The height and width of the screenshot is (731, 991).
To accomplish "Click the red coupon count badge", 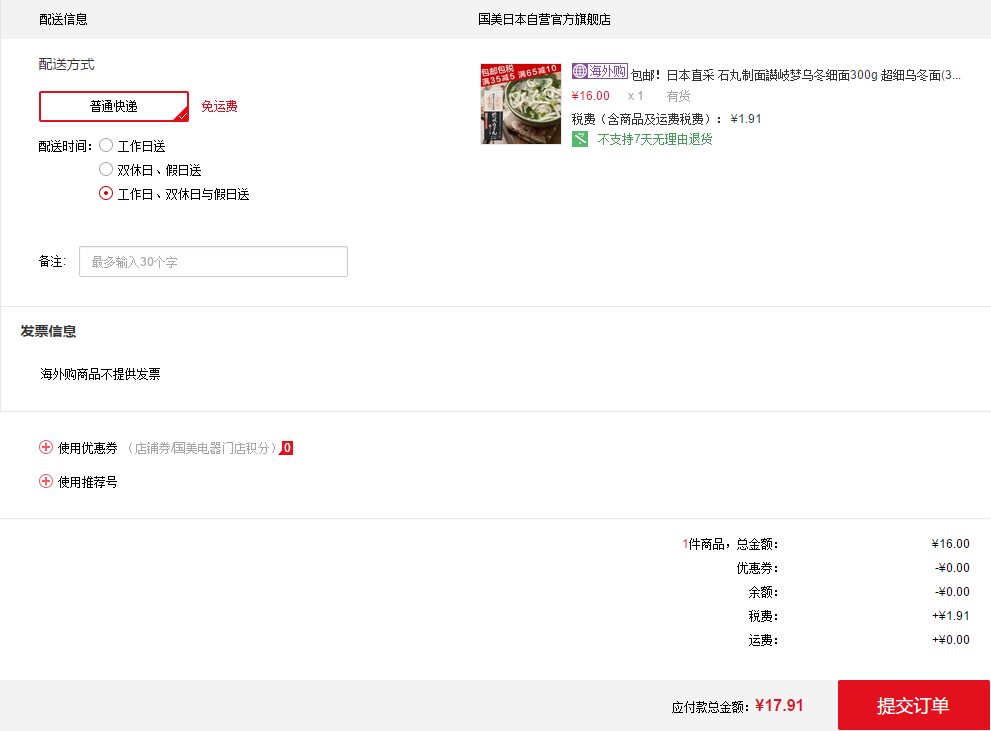I will click(x=286, y=447).
